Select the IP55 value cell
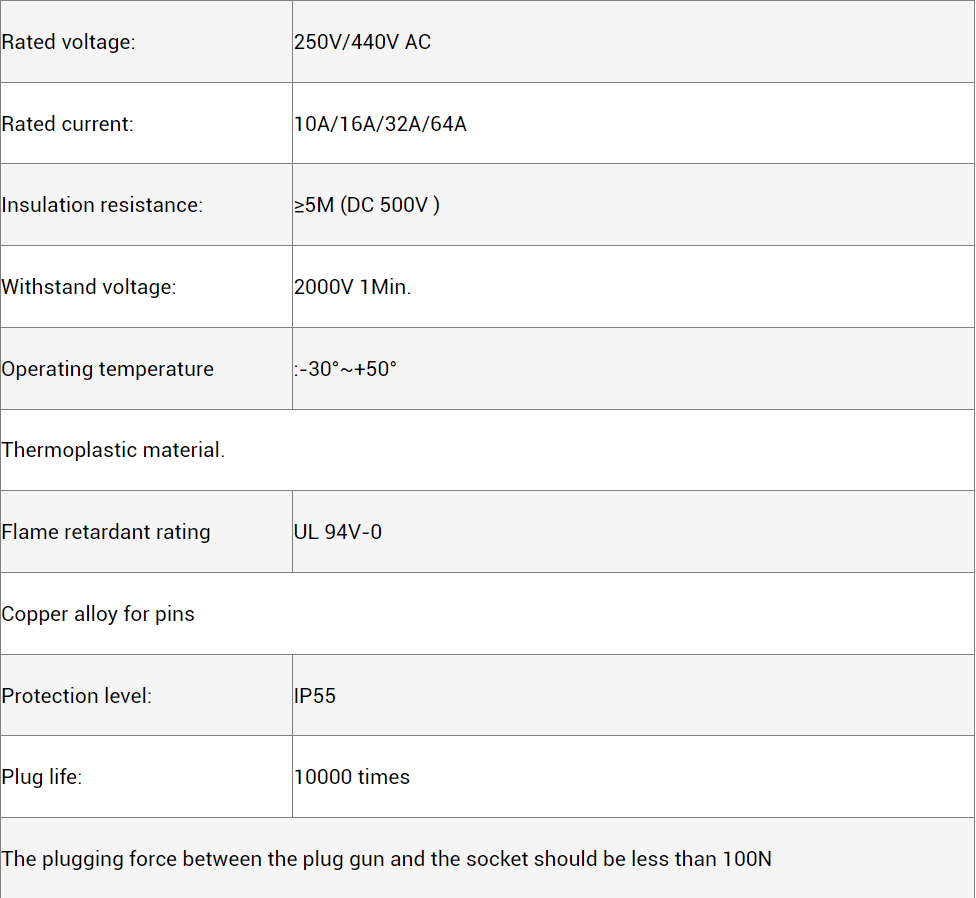This screenshot has width=976, height=898. (x=315, y=696)
